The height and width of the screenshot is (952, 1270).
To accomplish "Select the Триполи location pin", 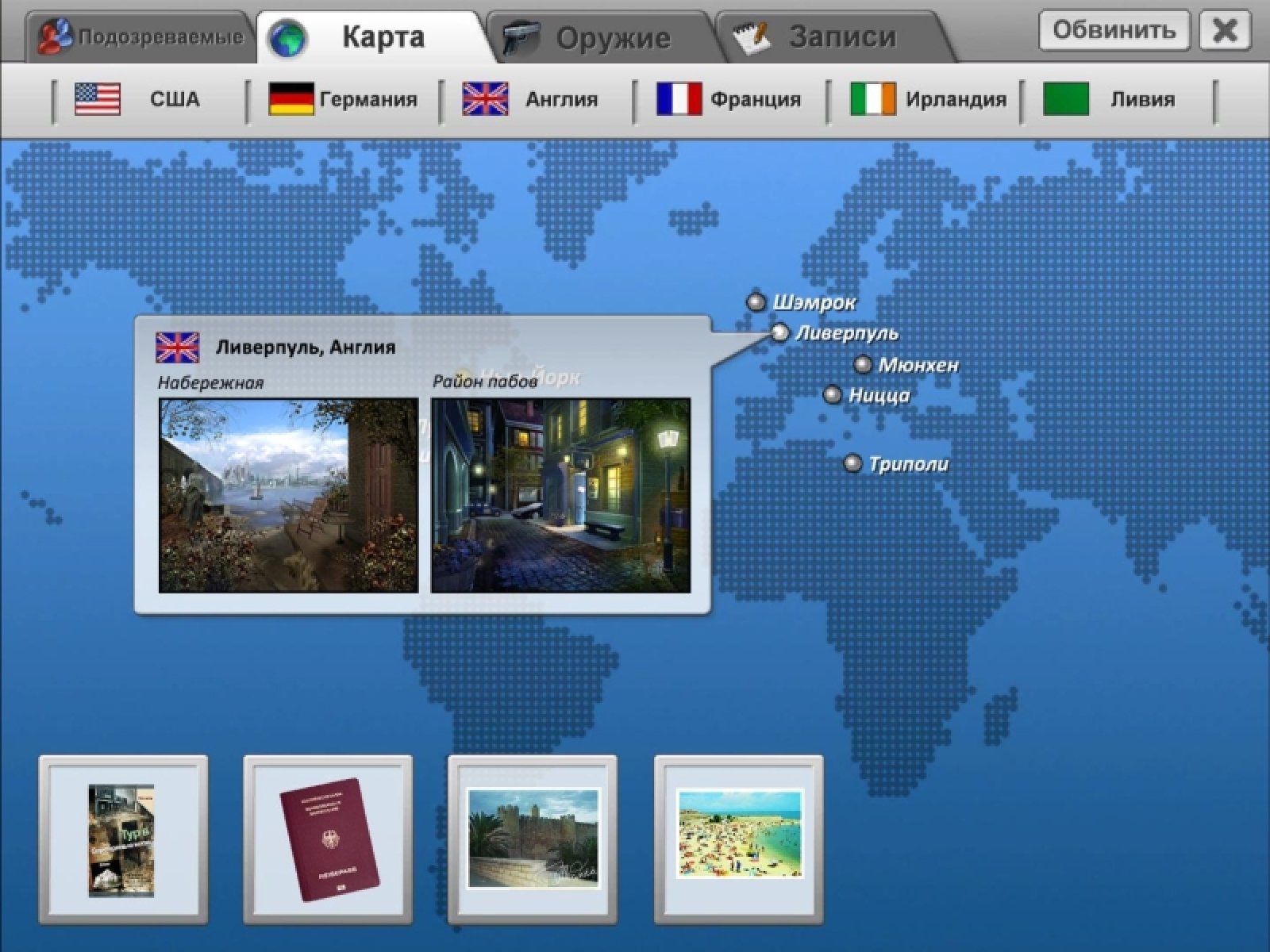I will coord(852,463).
